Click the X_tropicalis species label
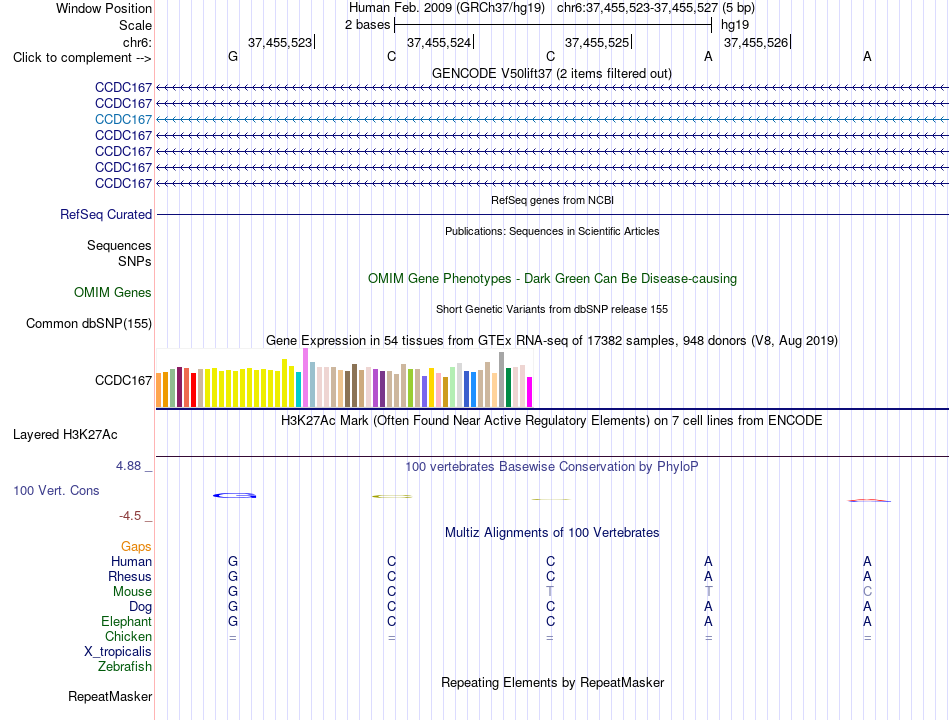 [x=118, y=652]
